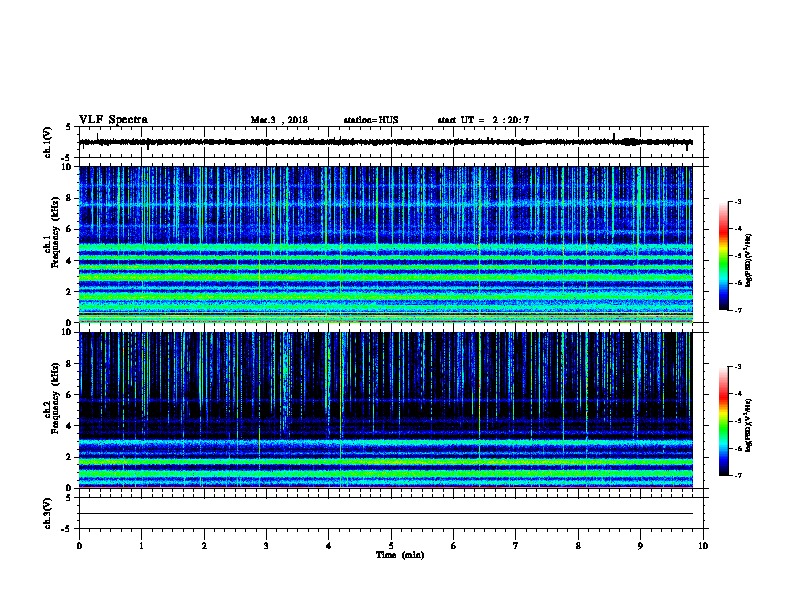
Task: Click the 10 minute tick label on Time axis
Action: click(703, 545)
